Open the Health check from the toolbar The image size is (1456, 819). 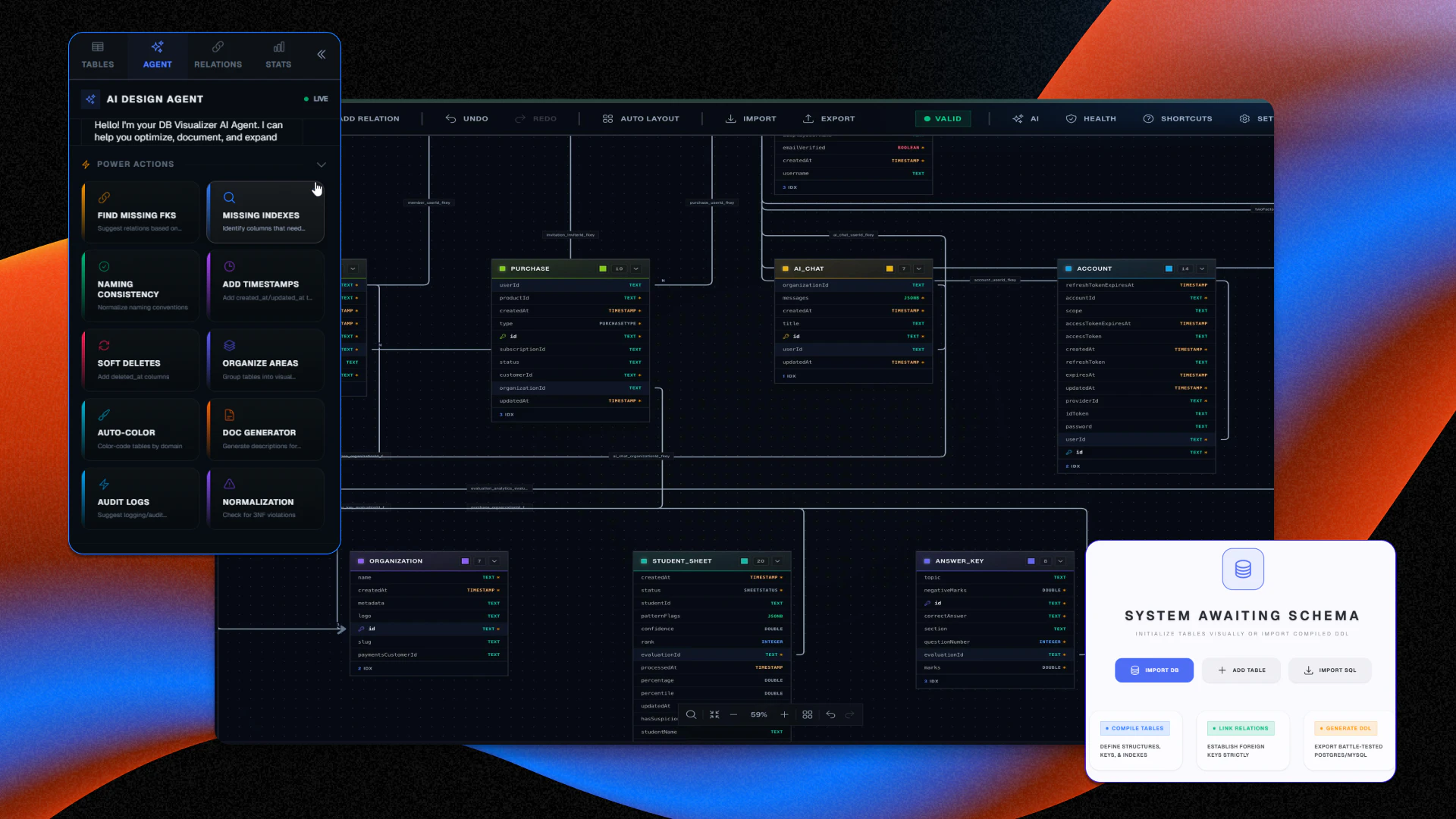1090,118
